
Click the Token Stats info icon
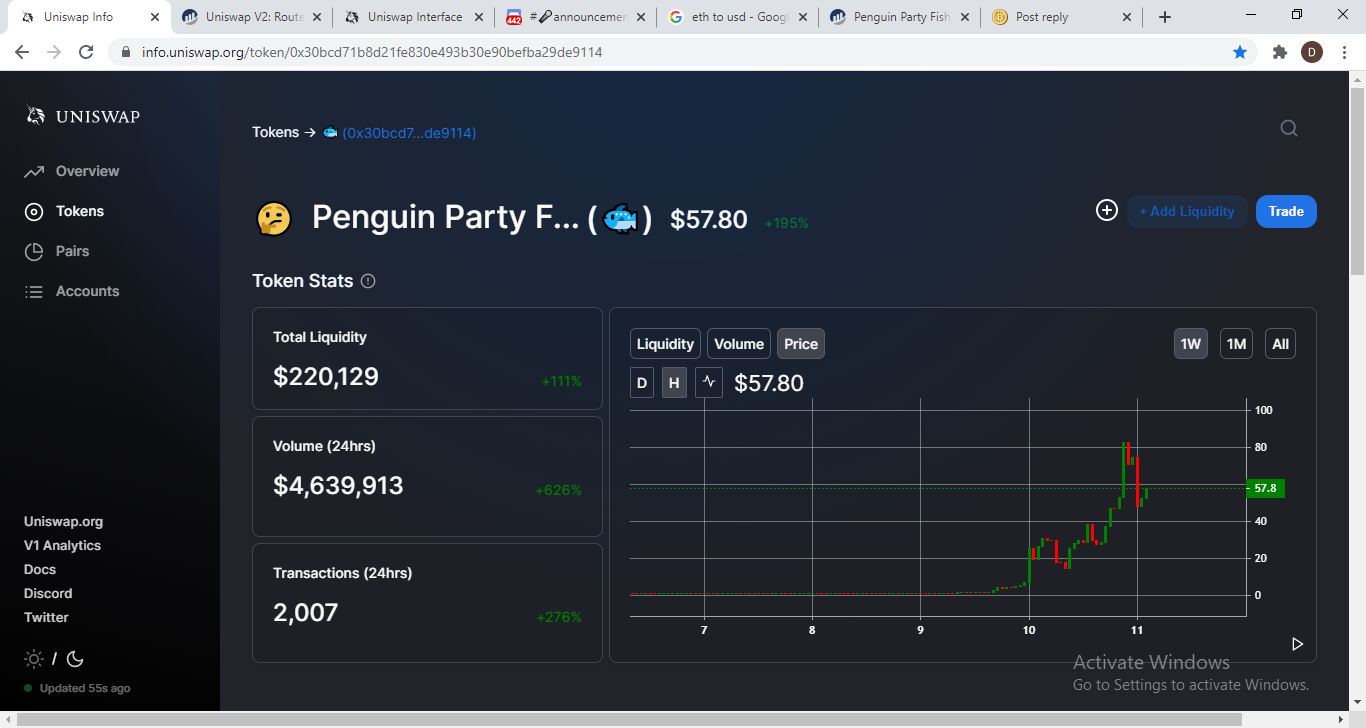point(368,281)
